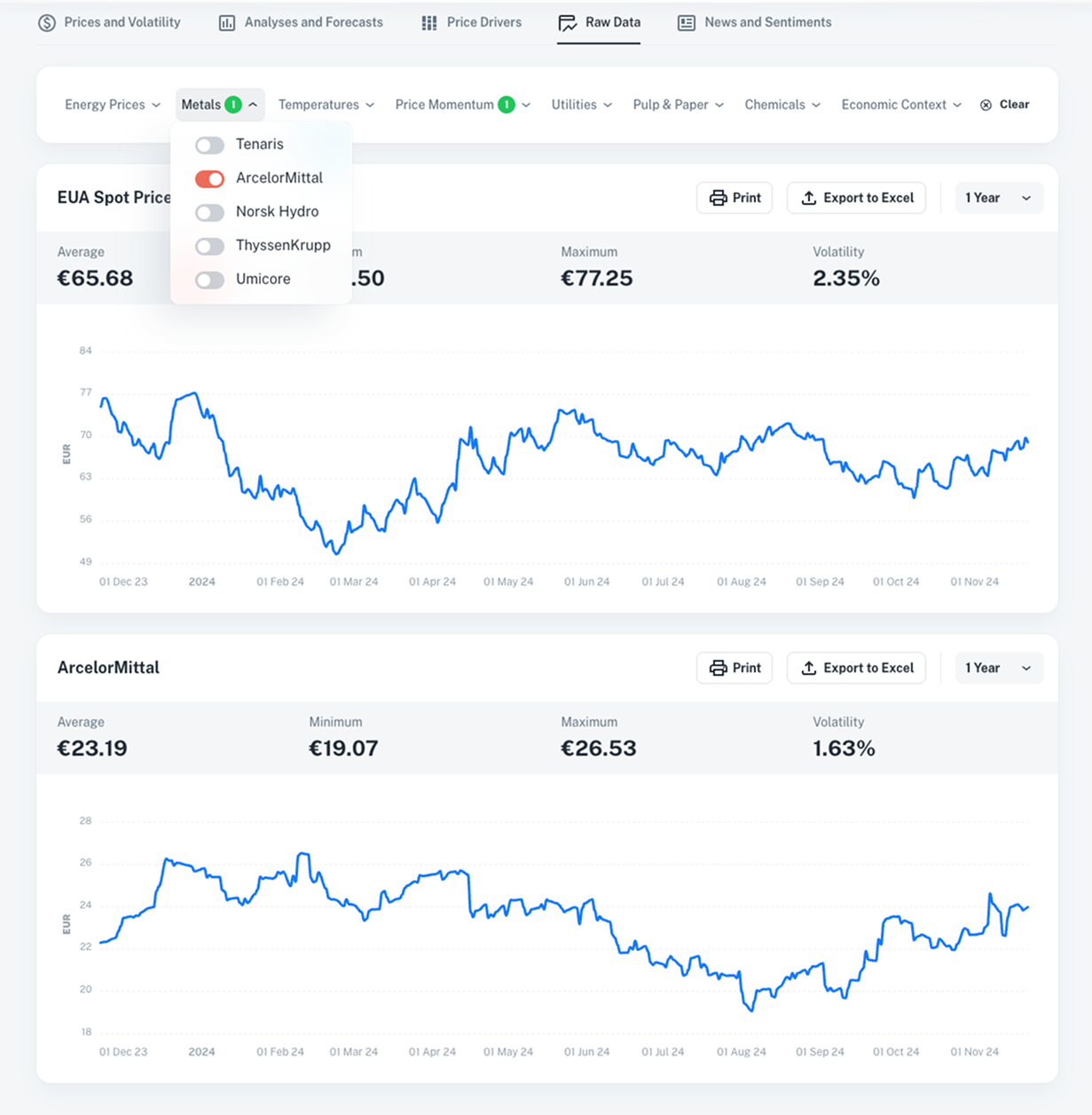
Task: Switch on the Norsk Hydro toggle
Action: point(210,212)
